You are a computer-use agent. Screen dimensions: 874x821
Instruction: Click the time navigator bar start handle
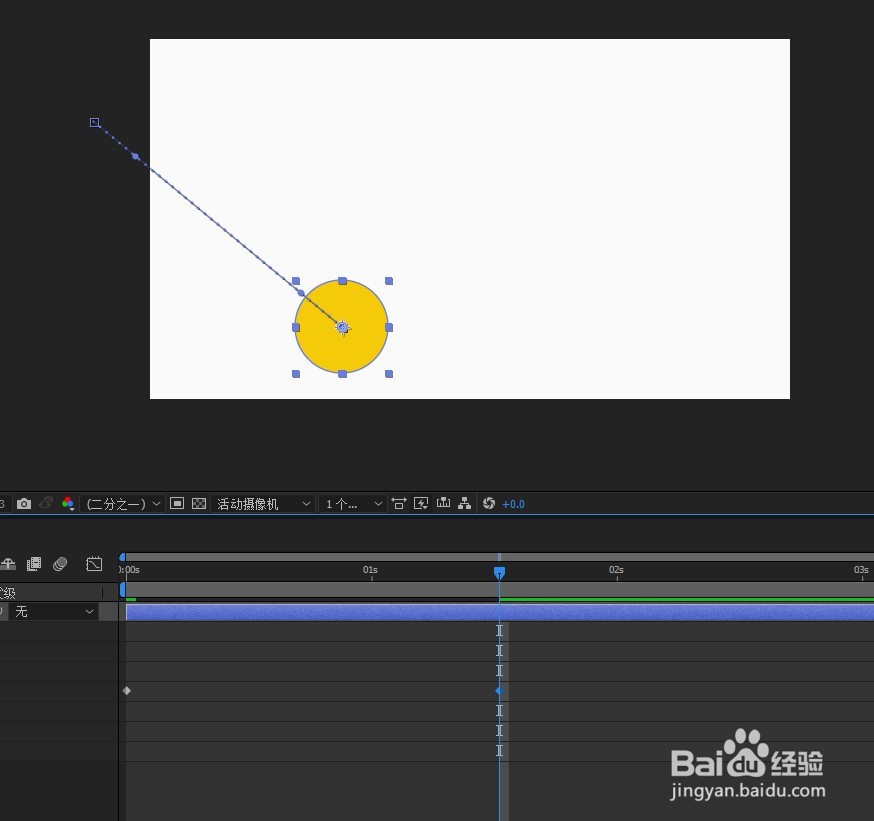click(x=123, y=557)
